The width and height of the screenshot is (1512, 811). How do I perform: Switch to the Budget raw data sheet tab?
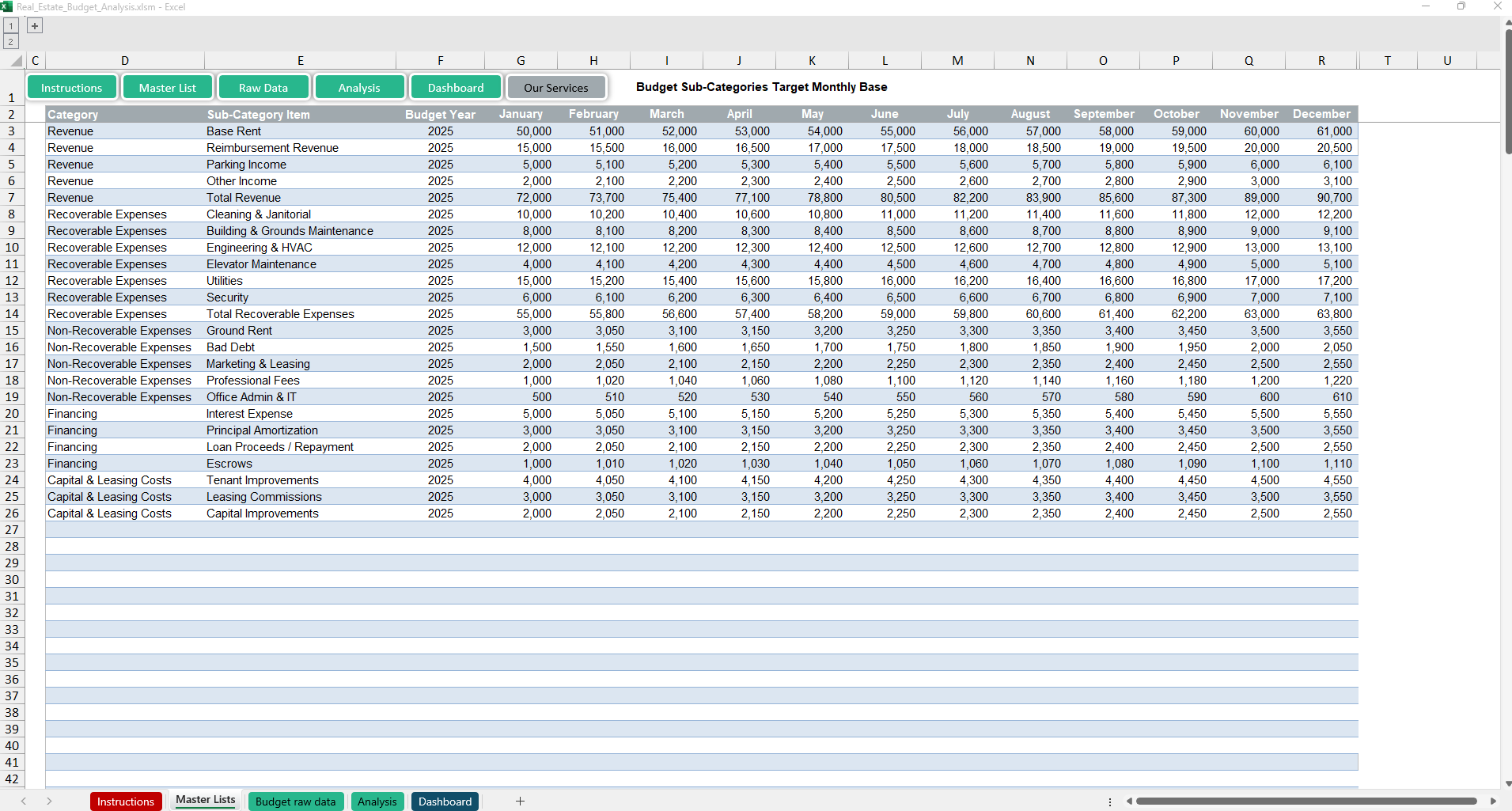click(295, 802)
